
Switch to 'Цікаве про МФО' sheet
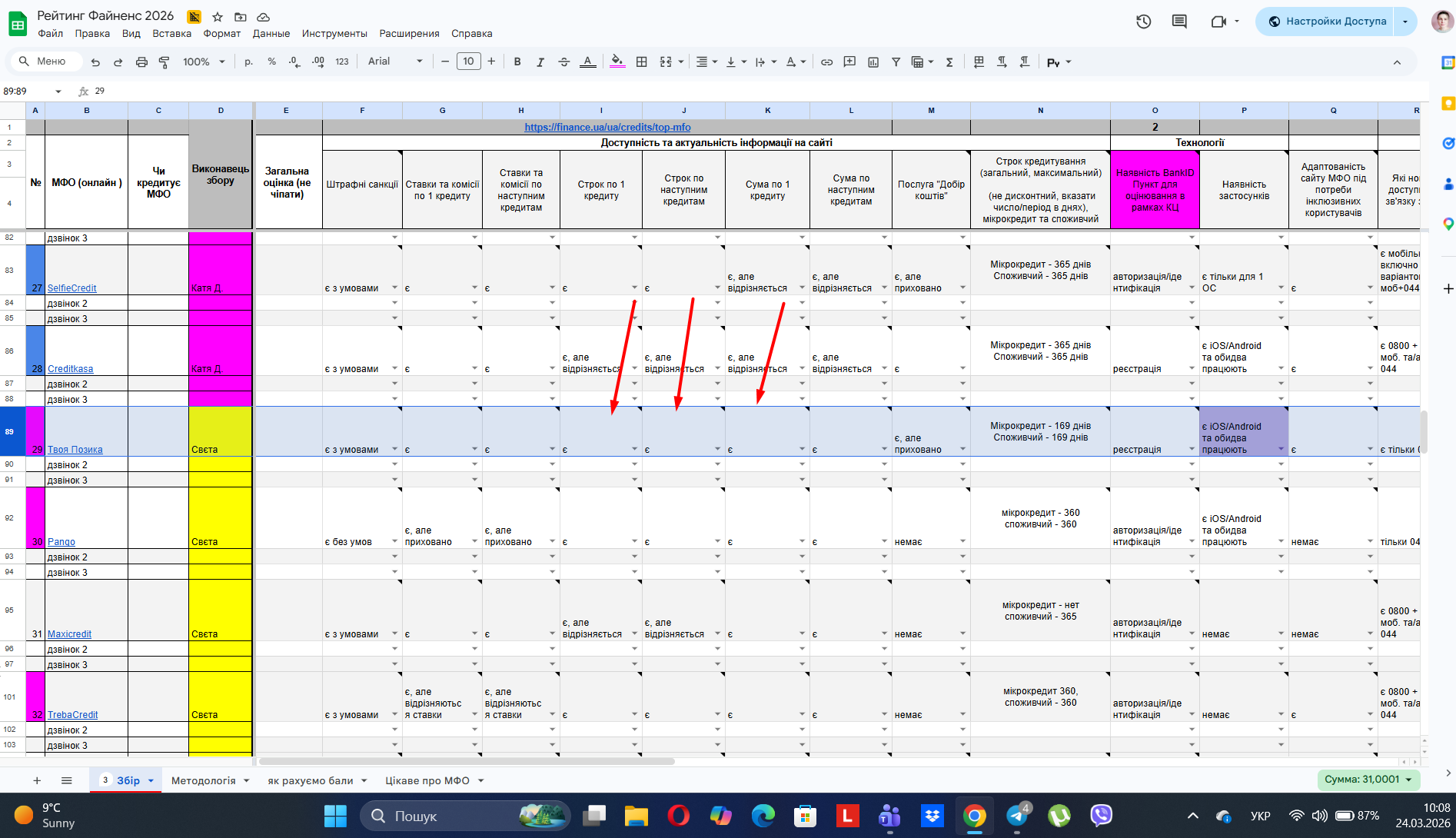(x=427, y=780)
